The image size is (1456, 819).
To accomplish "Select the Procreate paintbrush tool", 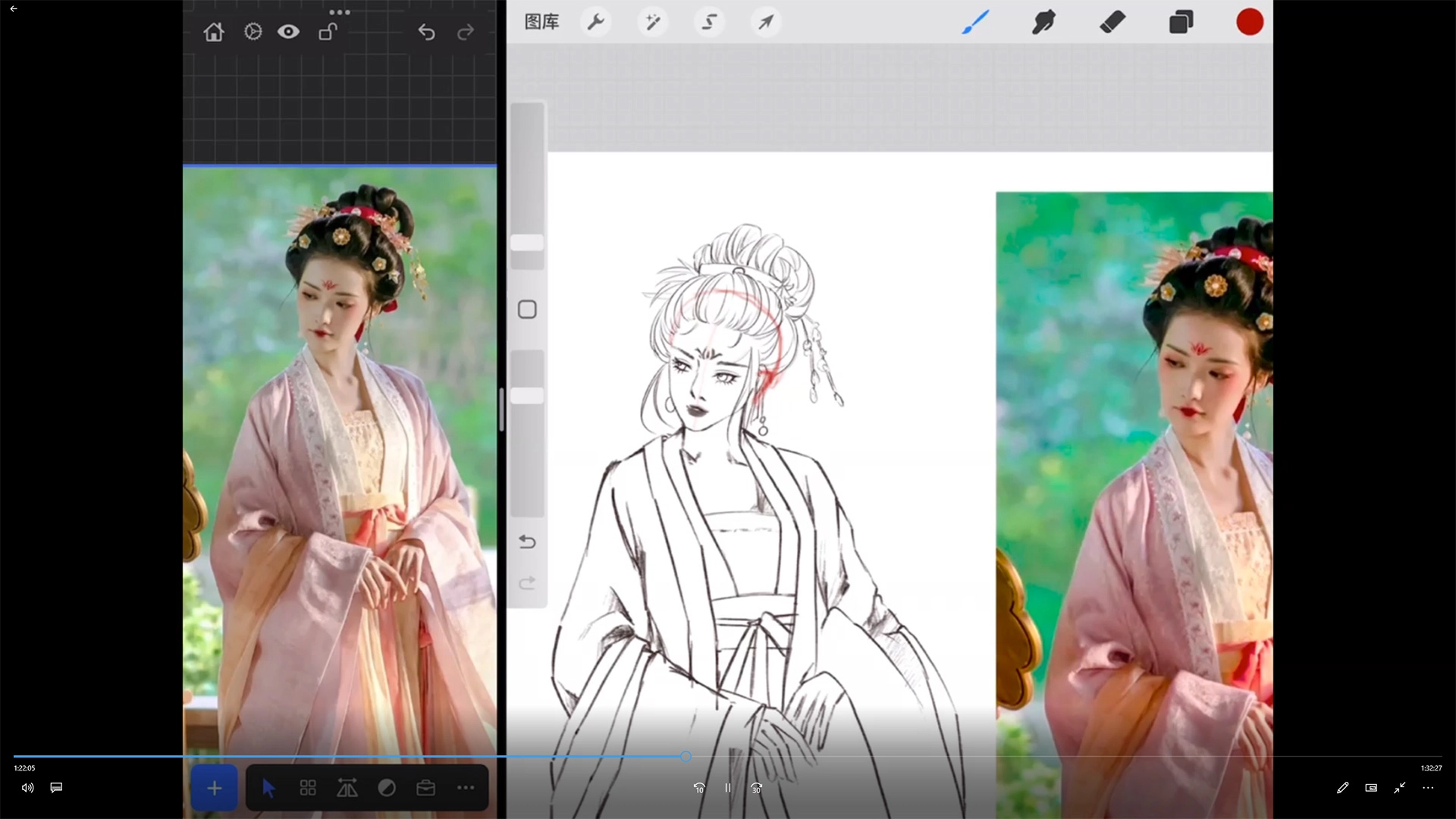I will click(975, 22).
